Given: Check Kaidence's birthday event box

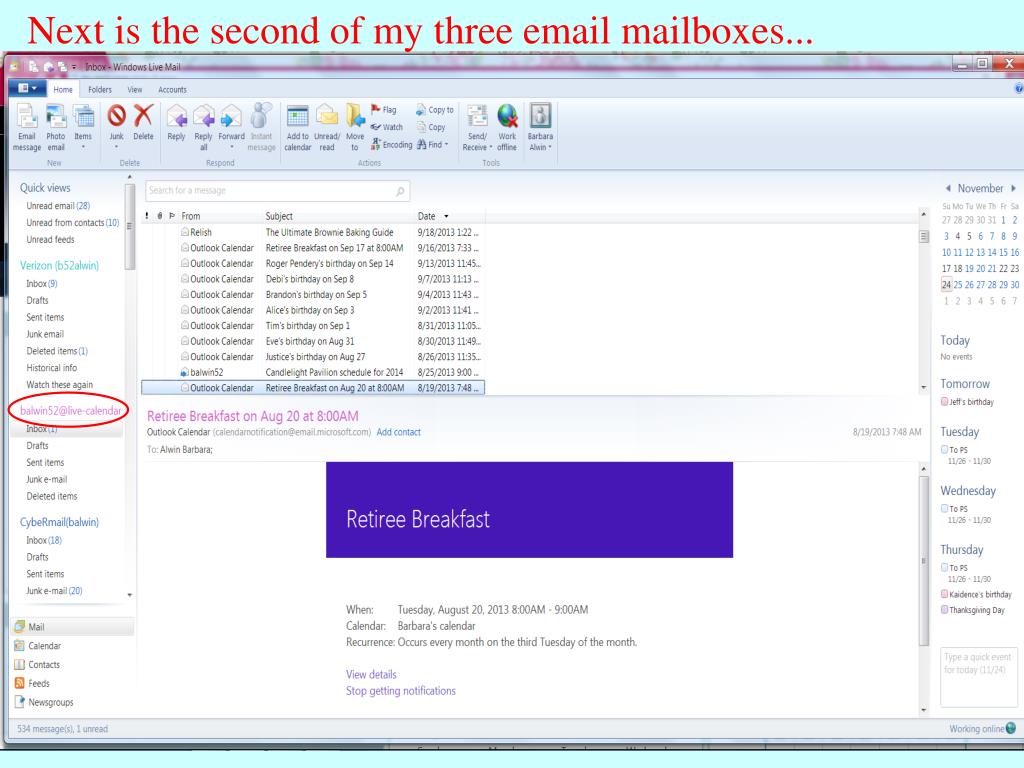Looking at the screenshot, I should pos(944,594).
